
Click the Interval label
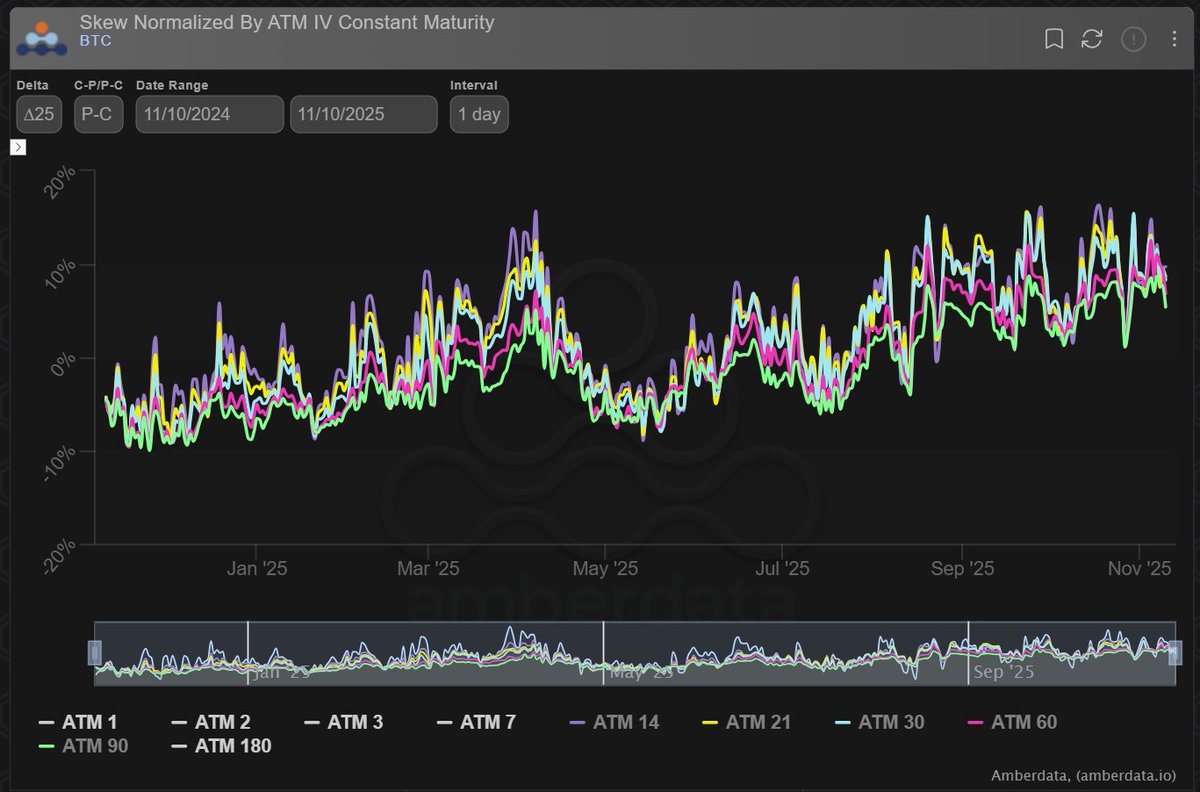[x=474, y=86]
